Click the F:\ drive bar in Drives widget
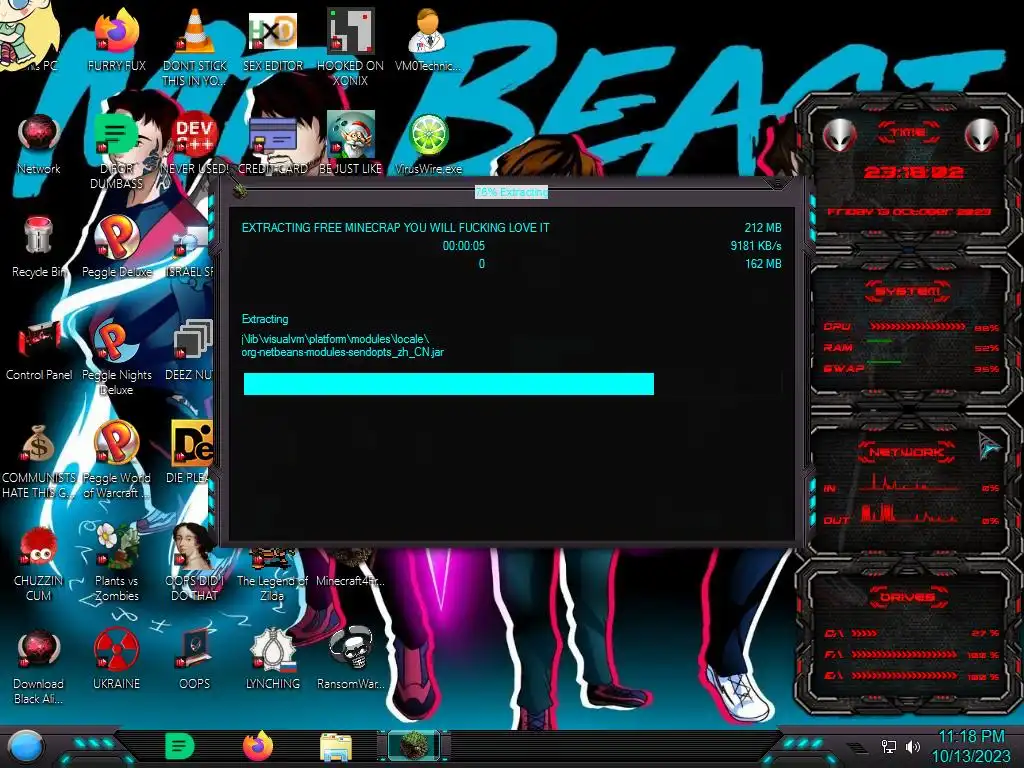The image size is (1024, 768). tap(904, 654)
